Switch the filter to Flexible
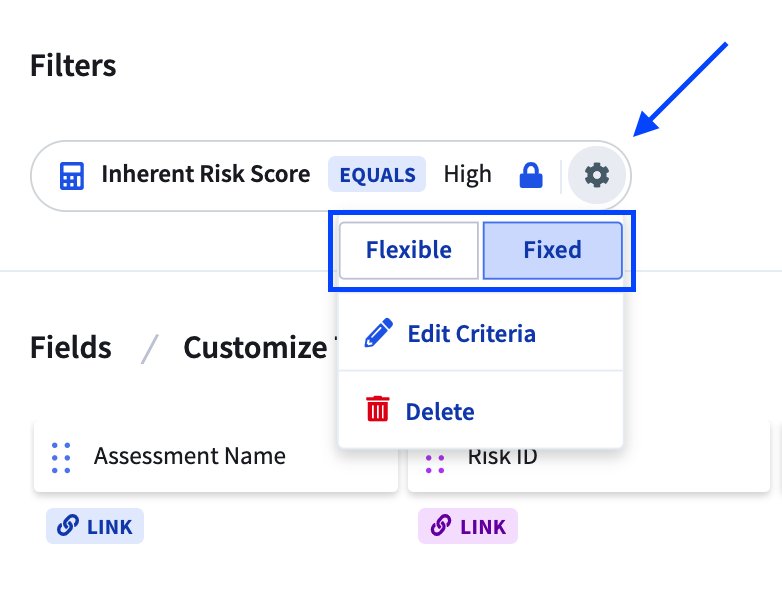782x604 pixels. click(409, 250)
